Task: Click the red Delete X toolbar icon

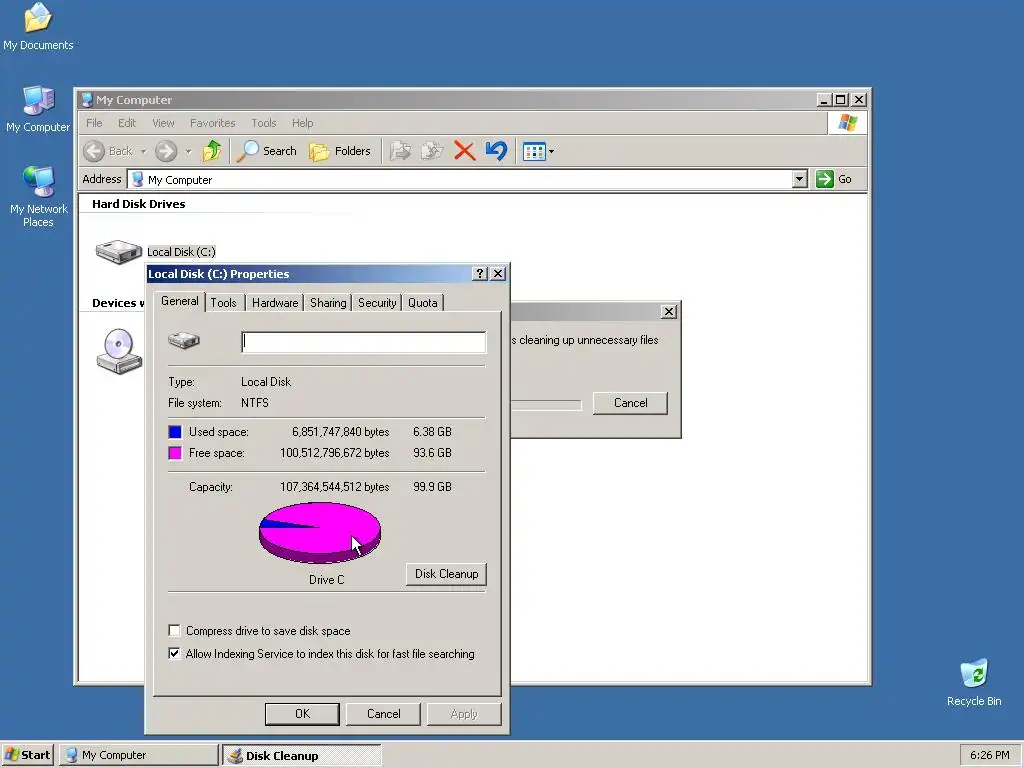Action: [x=464, y=151]
